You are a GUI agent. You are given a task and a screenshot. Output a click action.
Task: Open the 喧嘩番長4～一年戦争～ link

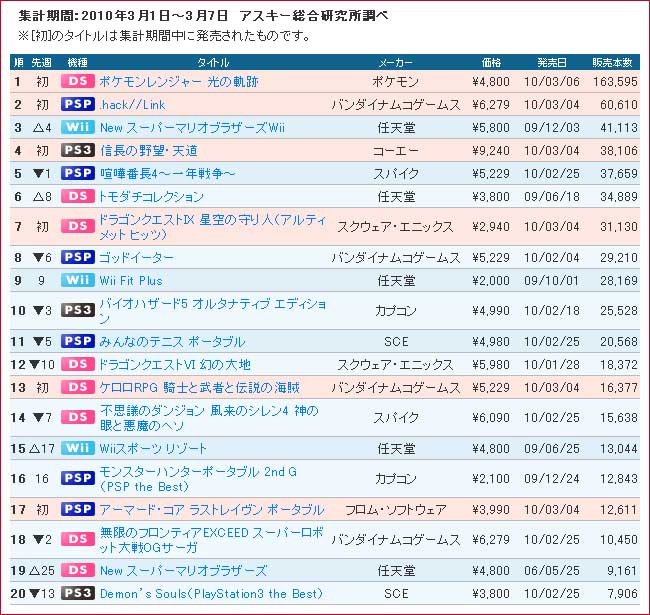[167, 173]
